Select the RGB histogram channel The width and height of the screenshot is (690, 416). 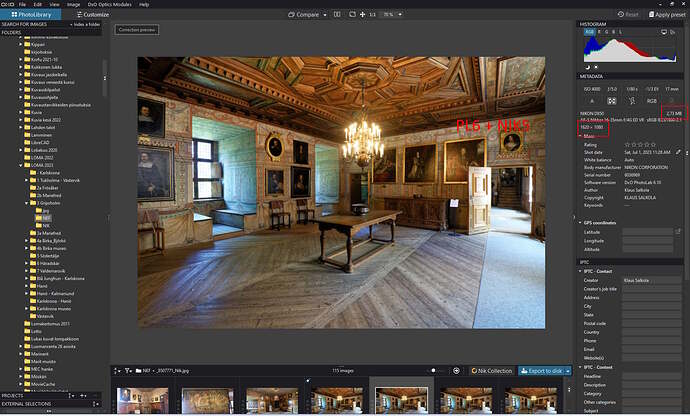coord(589,32)
